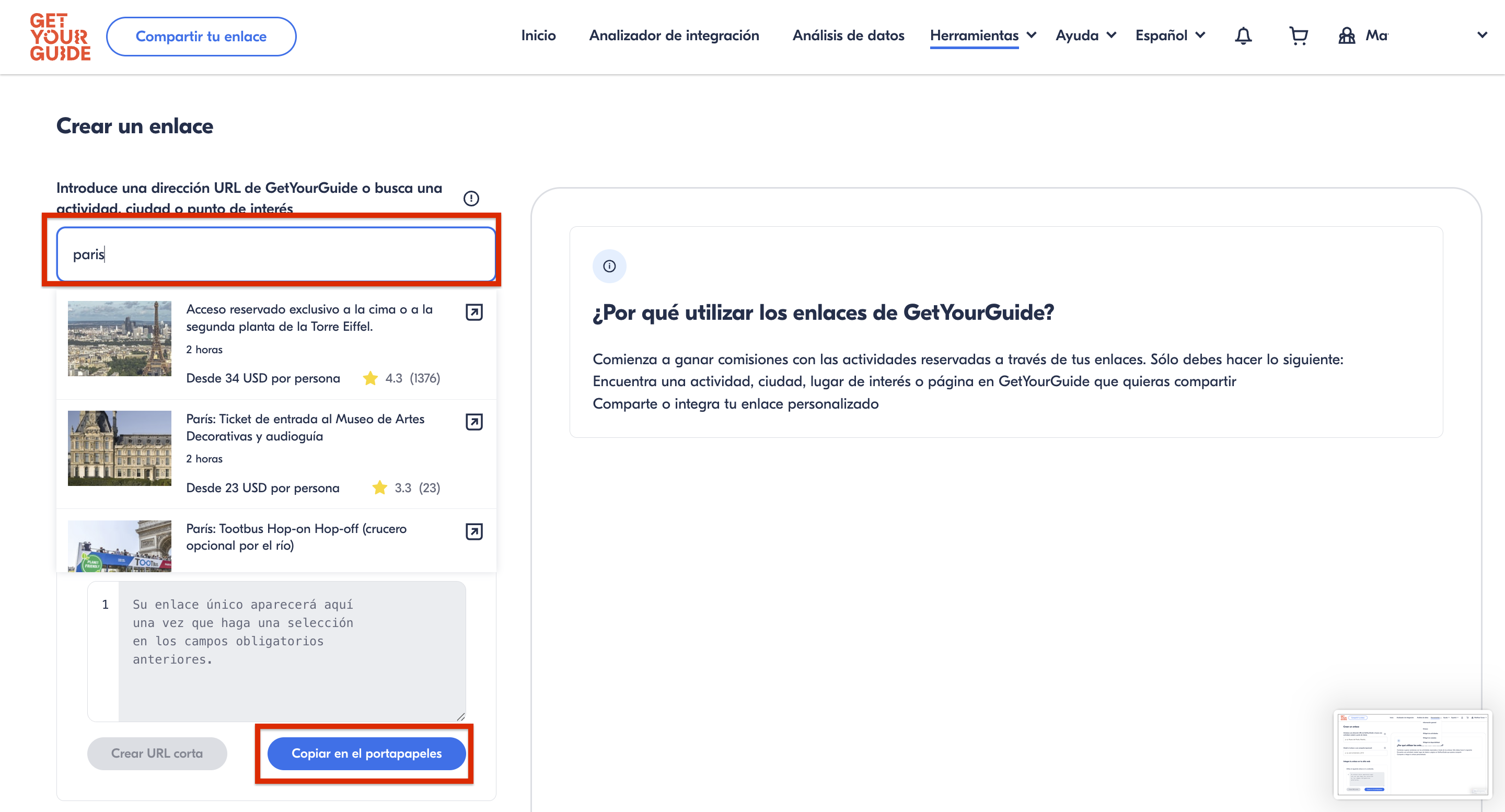
Task: Click info circle icon in explanation card
Action: (609, 266)
